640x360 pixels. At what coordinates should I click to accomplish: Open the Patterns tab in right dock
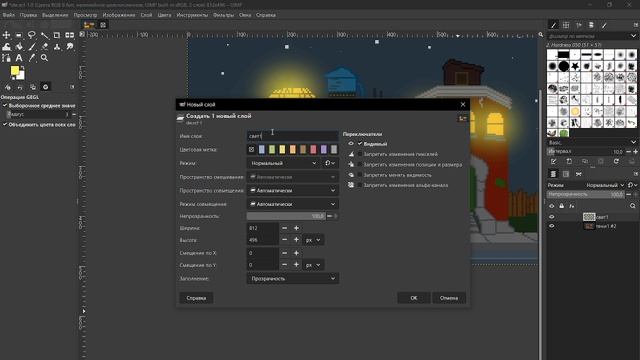(x=566, y=25)
